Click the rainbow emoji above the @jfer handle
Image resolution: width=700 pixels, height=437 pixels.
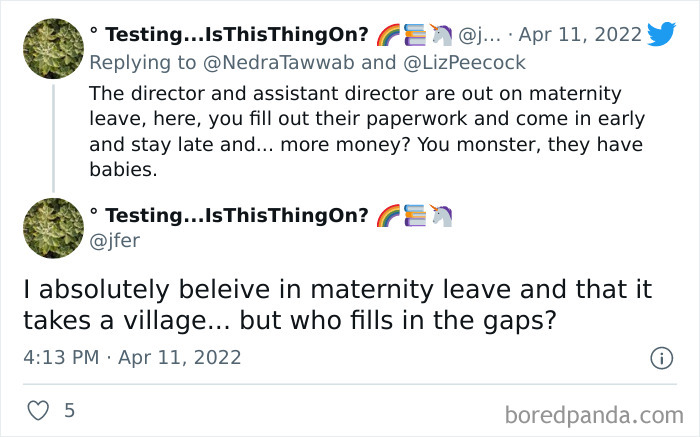point(387,215)
